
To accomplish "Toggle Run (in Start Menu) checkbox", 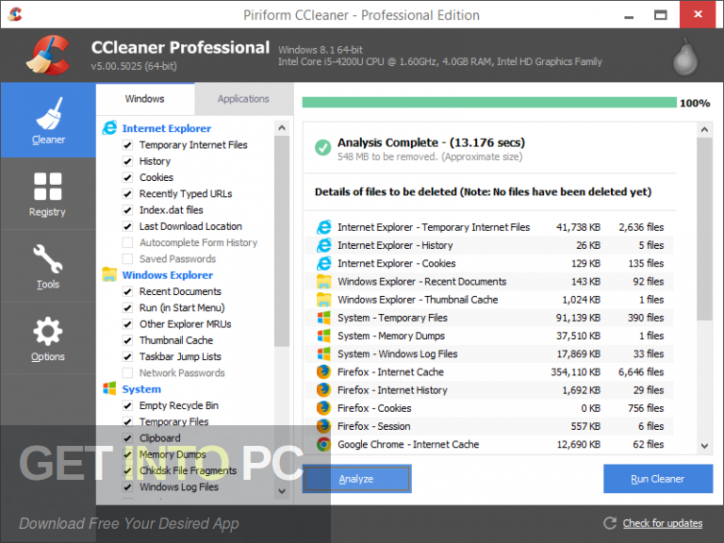I will (x=127, y=308).
